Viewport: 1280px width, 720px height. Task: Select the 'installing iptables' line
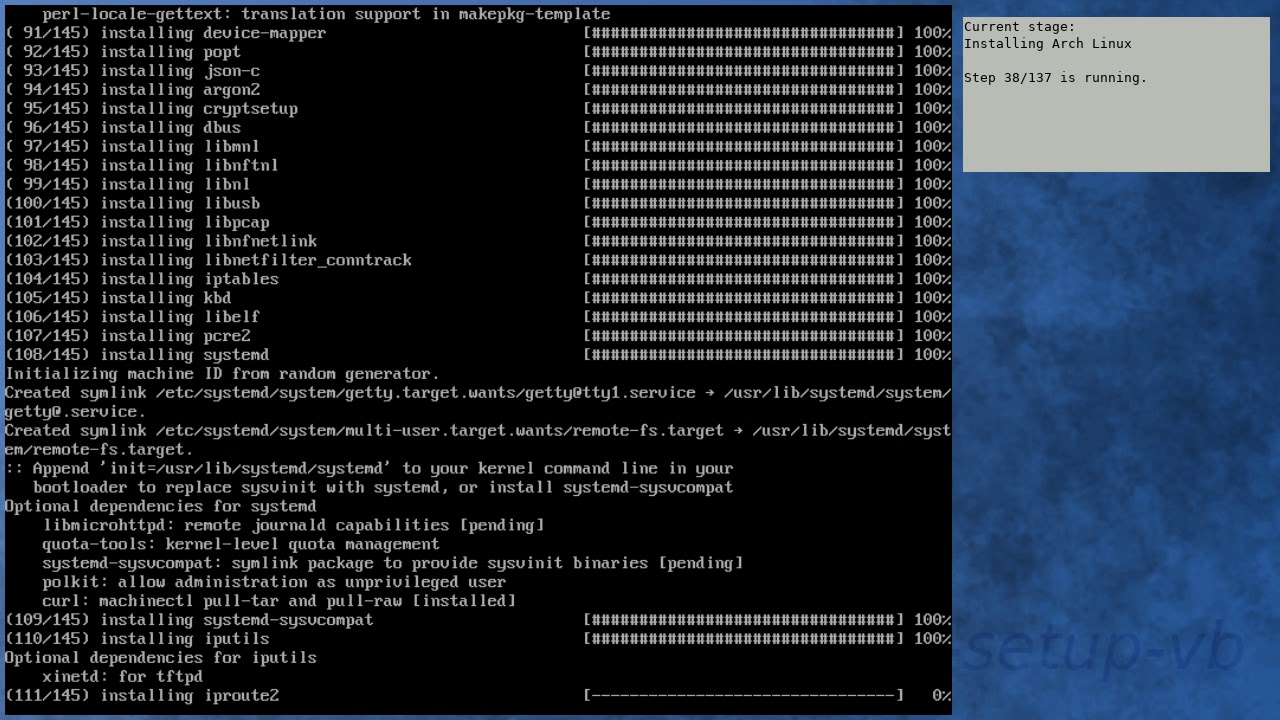478,280
